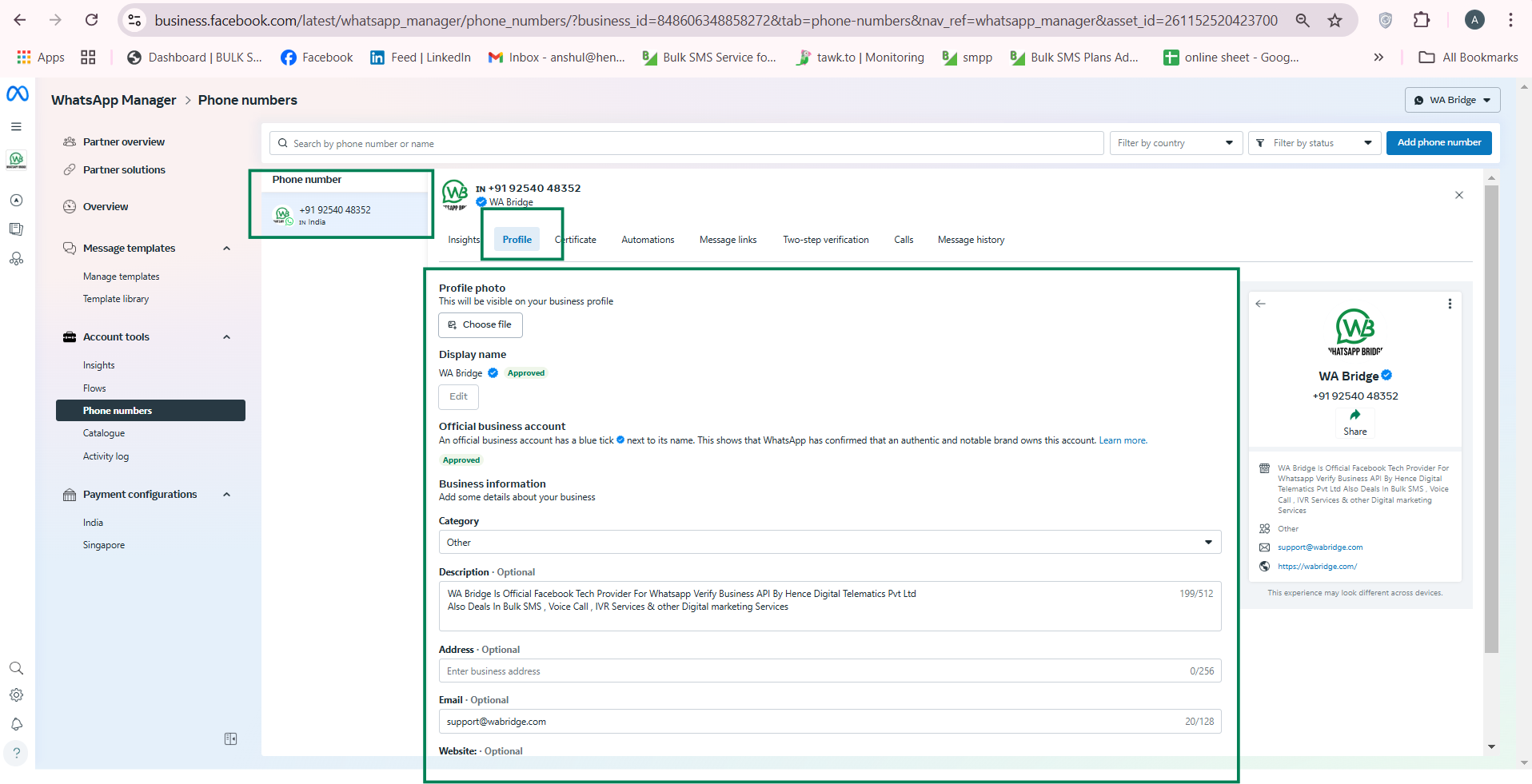1532x784 pixels.
Task: Open the search magnifier in left rail
Action: tap(16, 668)
